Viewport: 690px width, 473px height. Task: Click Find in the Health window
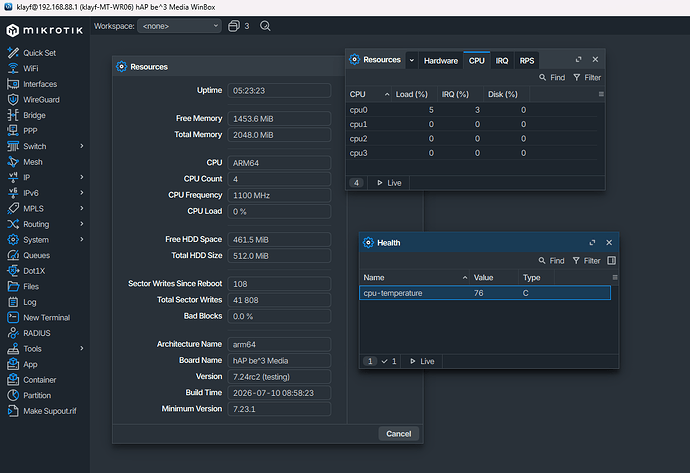tap(551, 261)
